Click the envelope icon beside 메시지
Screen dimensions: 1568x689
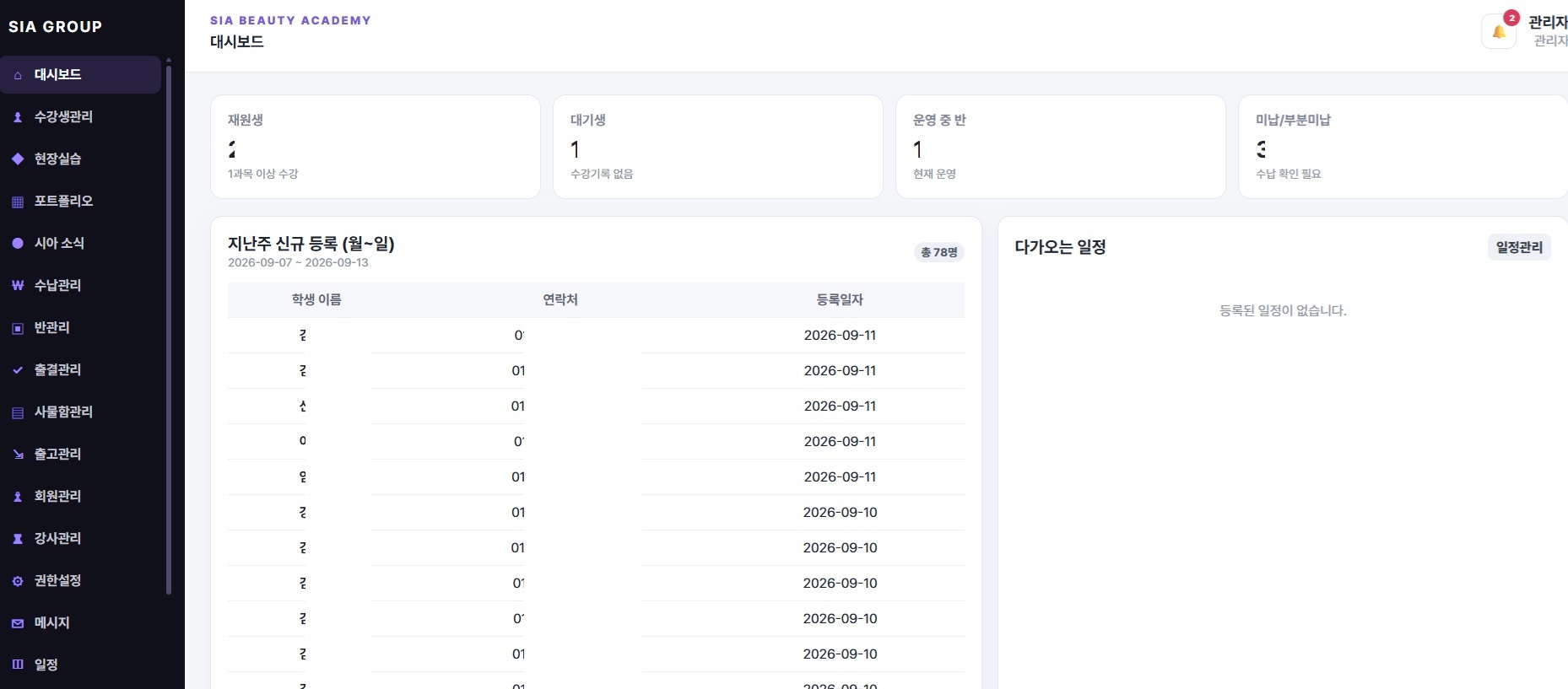point(18,623)
